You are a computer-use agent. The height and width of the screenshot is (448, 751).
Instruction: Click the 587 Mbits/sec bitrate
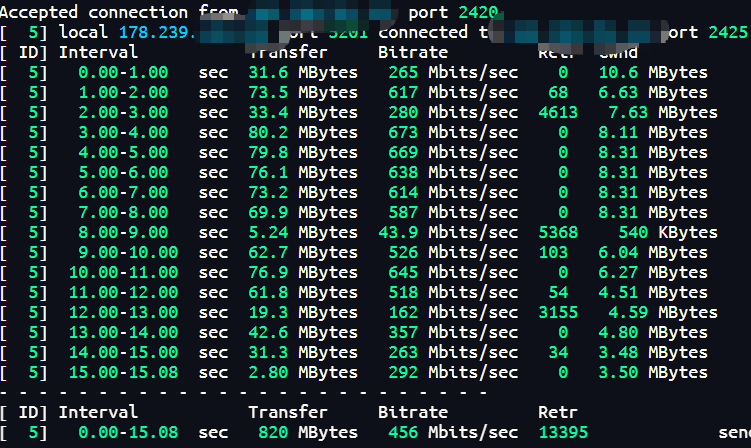pos(453,212)
